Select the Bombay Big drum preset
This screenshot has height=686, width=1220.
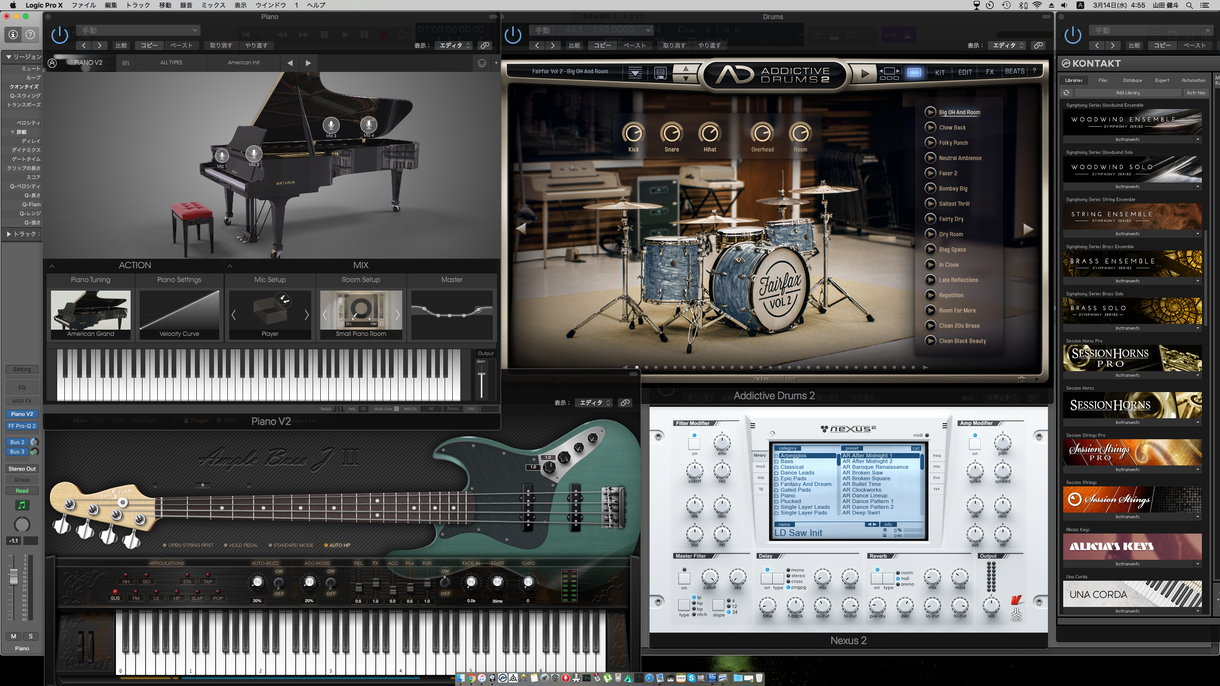[x=953, y=189]
